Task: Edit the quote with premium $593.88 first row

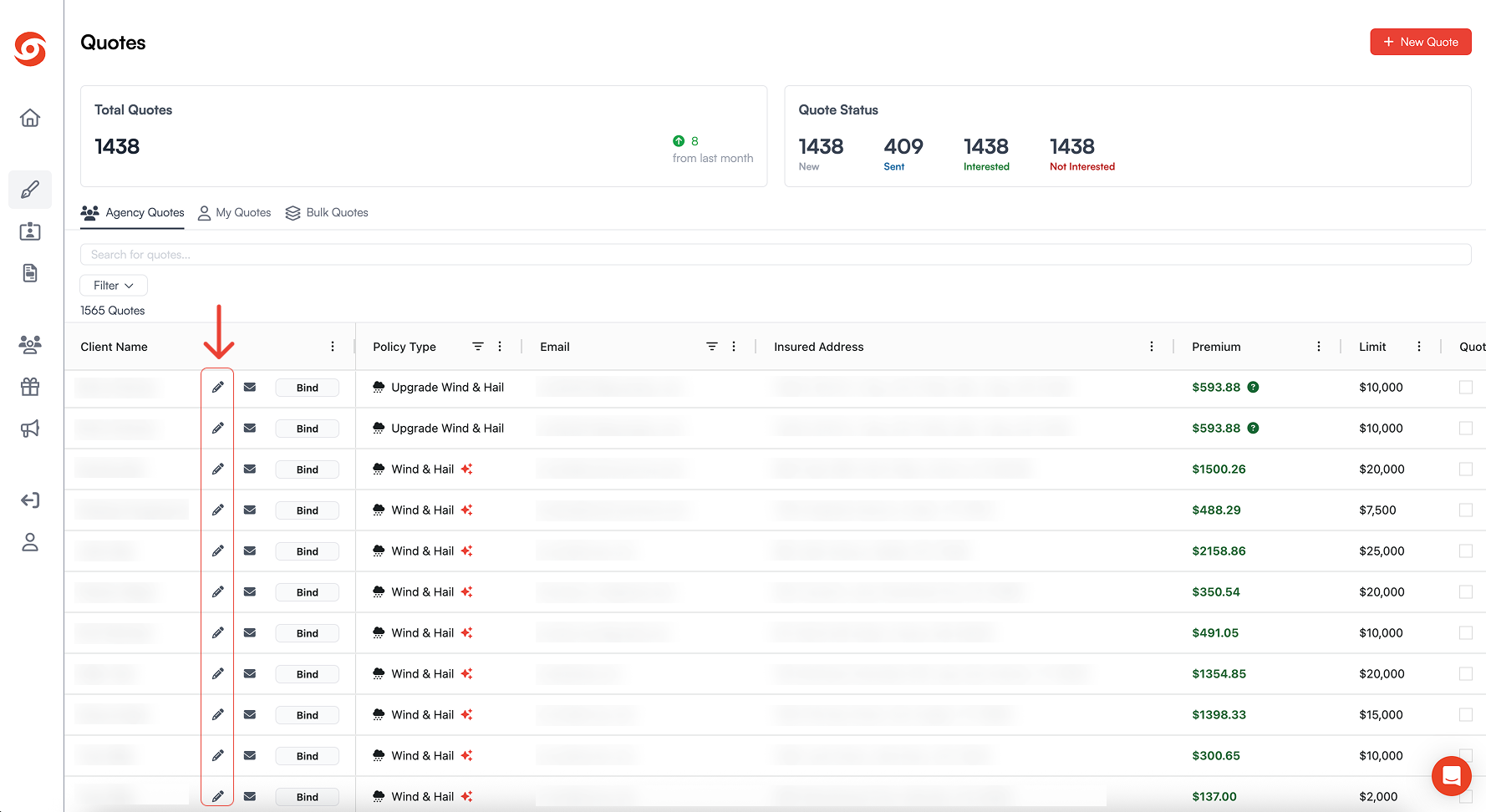Action: [x=218, y=387]
